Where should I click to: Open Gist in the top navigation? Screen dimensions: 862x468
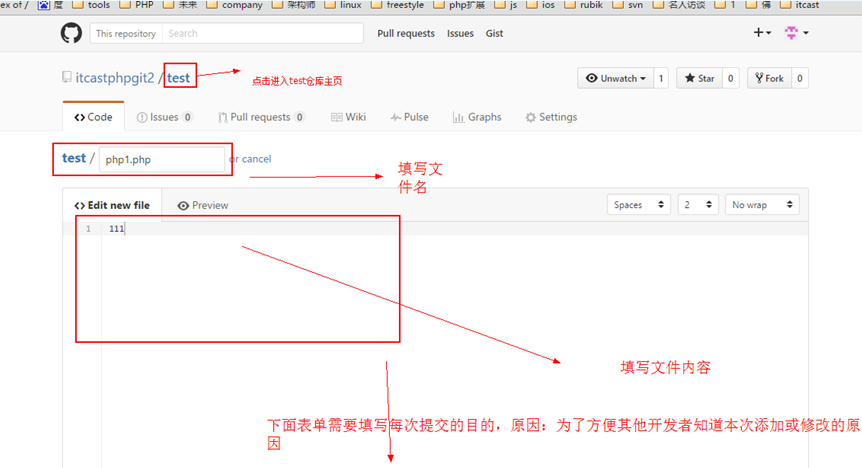494,34
